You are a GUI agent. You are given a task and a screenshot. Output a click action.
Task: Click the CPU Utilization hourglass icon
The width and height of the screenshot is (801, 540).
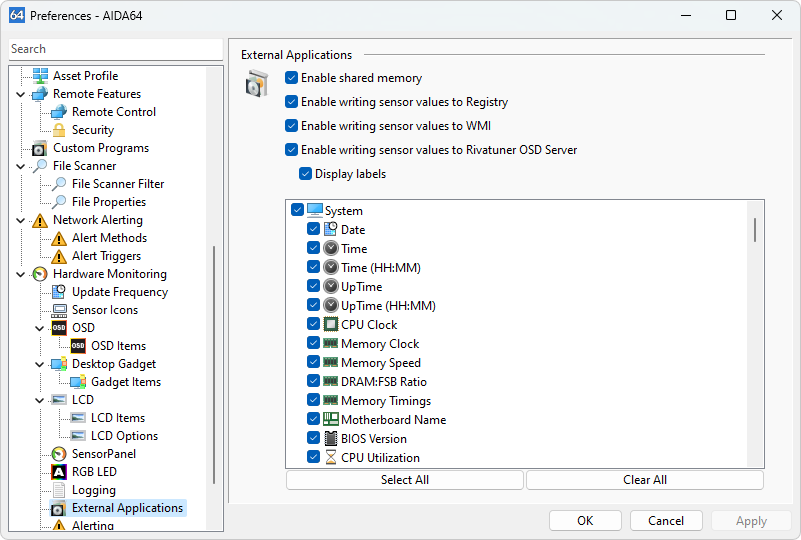[x=331, y=458]
